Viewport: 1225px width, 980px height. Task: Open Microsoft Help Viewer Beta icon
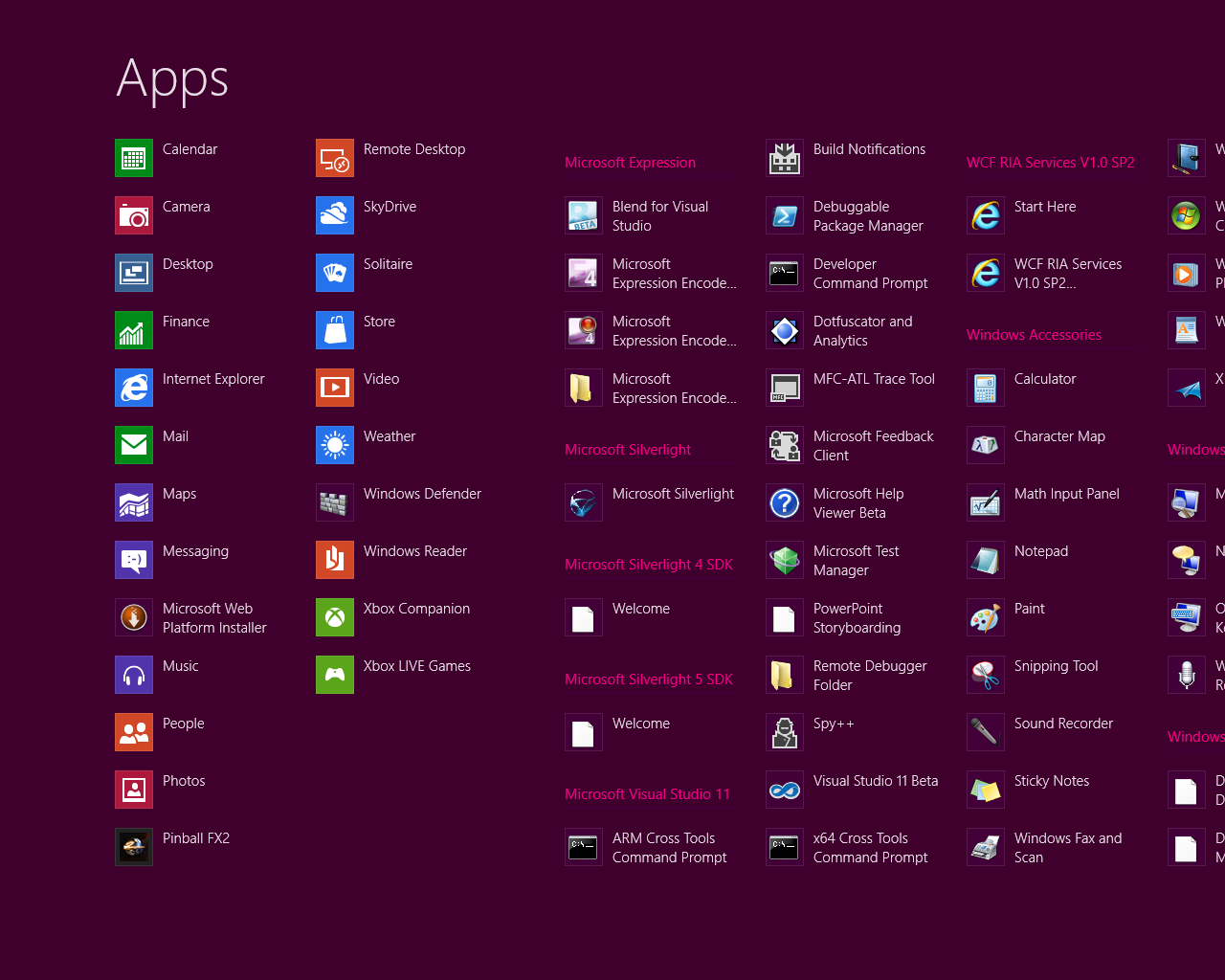point(785,502)
